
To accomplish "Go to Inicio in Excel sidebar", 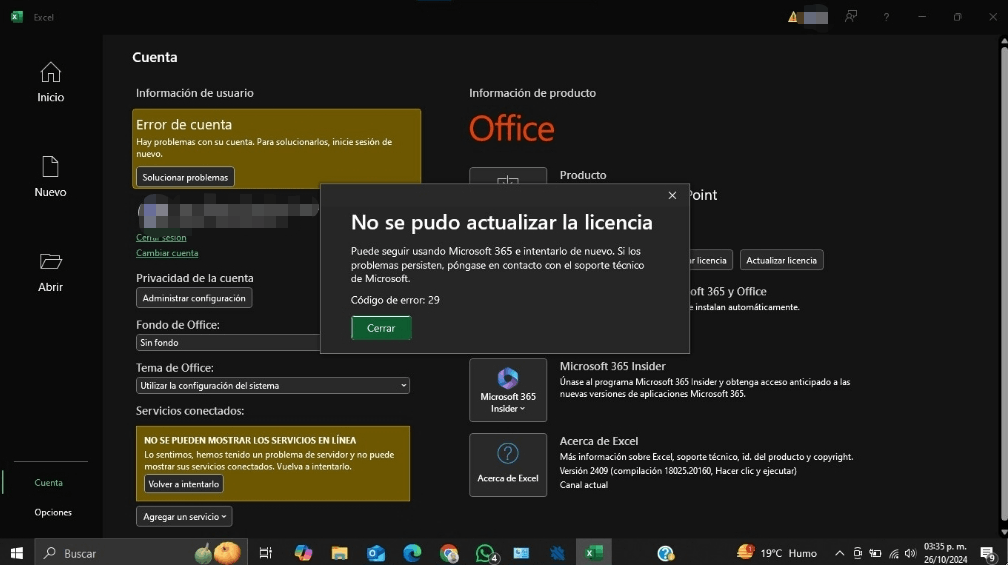I will pos(50,82).
